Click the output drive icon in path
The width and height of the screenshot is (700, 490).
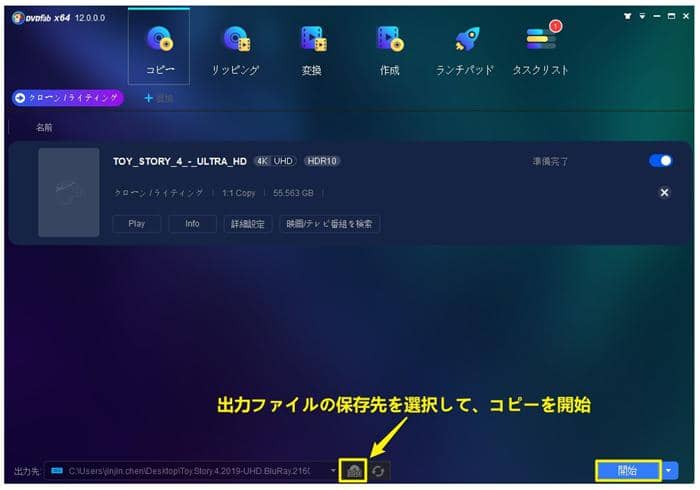(x=57, y=470)
